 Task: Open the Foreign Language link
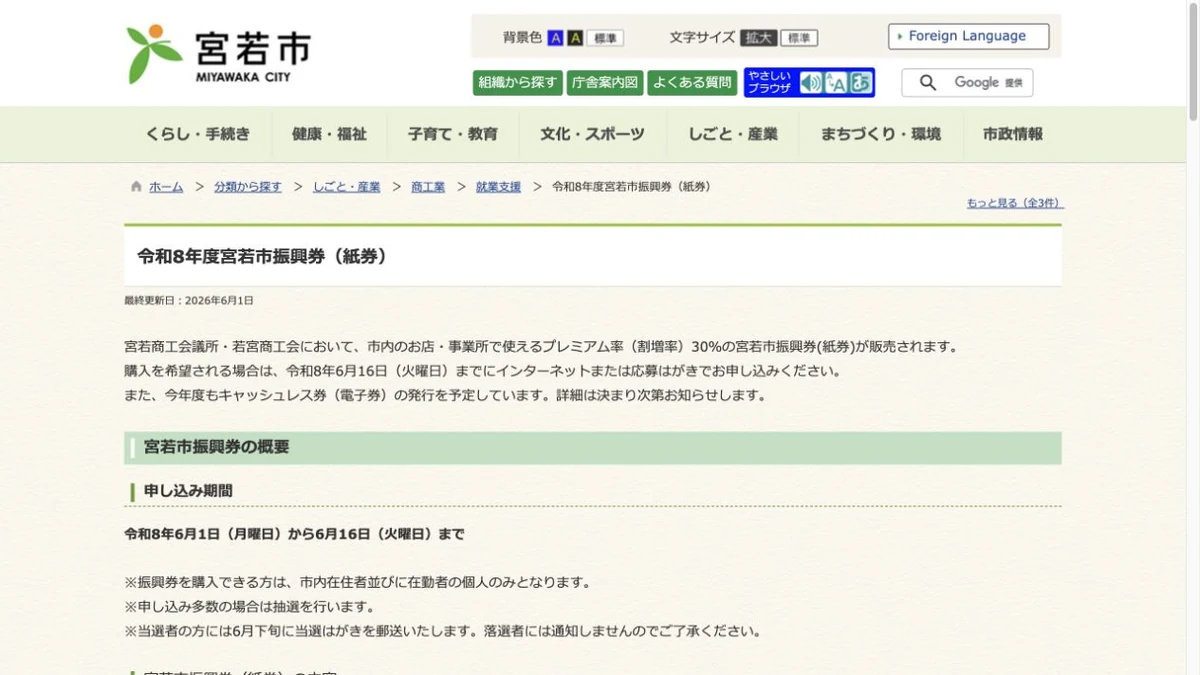[968, 36]
